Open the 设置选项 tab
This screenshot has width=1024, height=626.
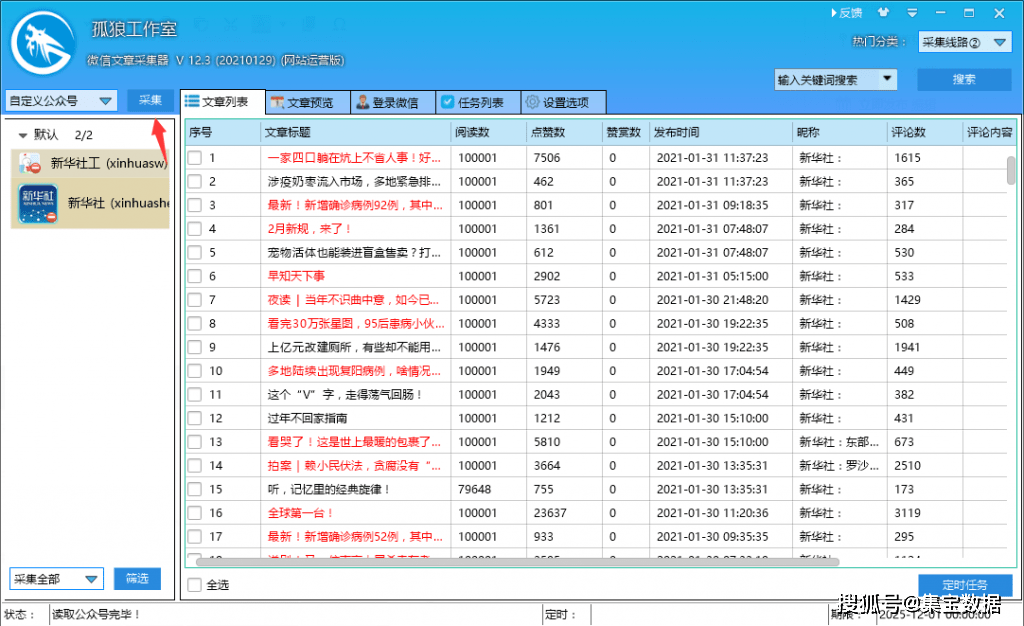[x=564, y=102]
